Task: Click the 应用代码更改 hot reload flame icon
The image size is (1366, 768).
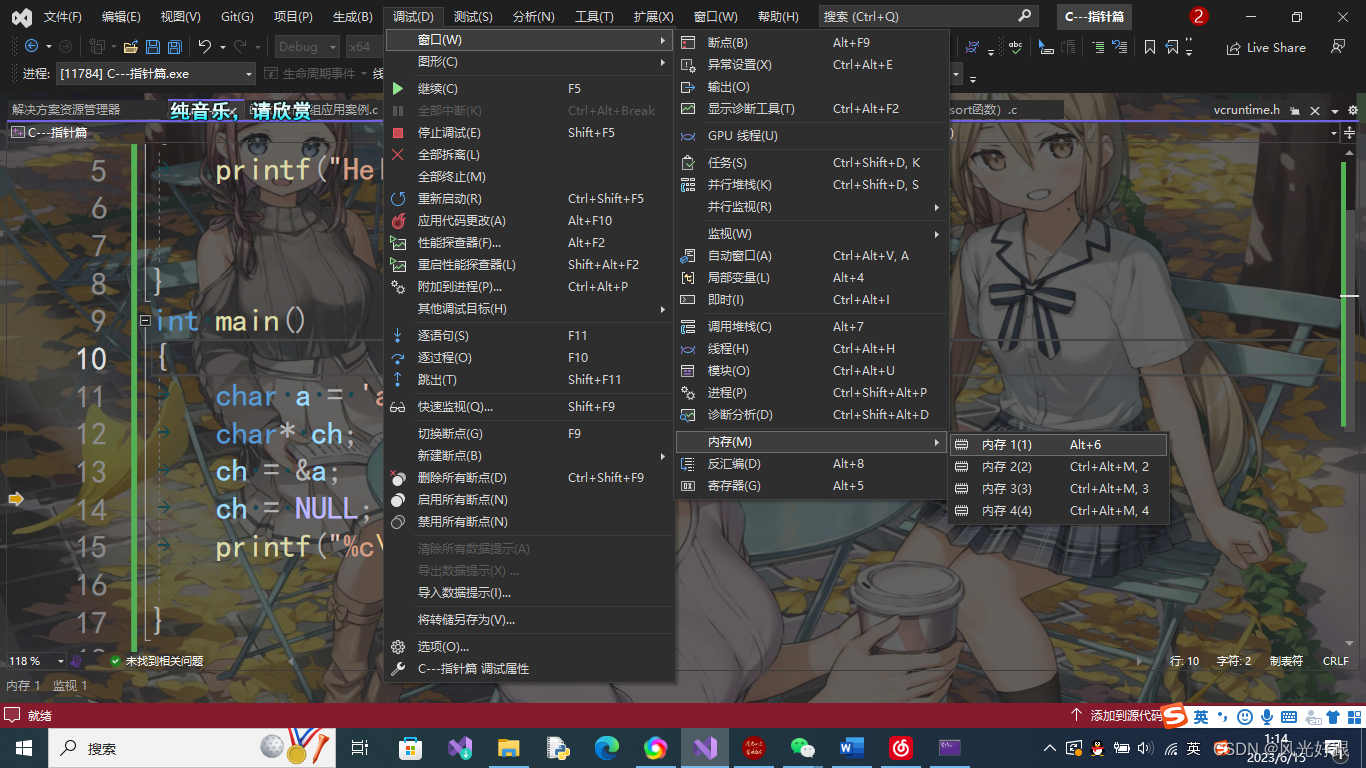Action: click(398, 221)
